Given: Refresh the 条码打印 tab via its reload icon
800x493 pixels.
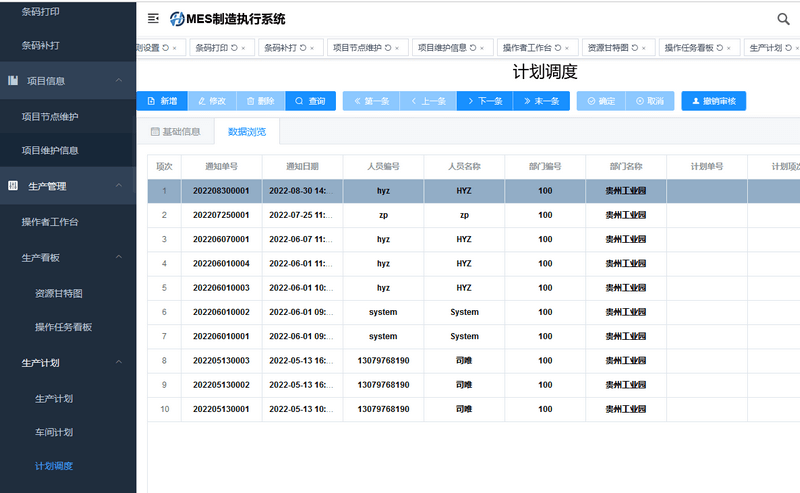Looking at the screenshot, I should click(234, 47).
